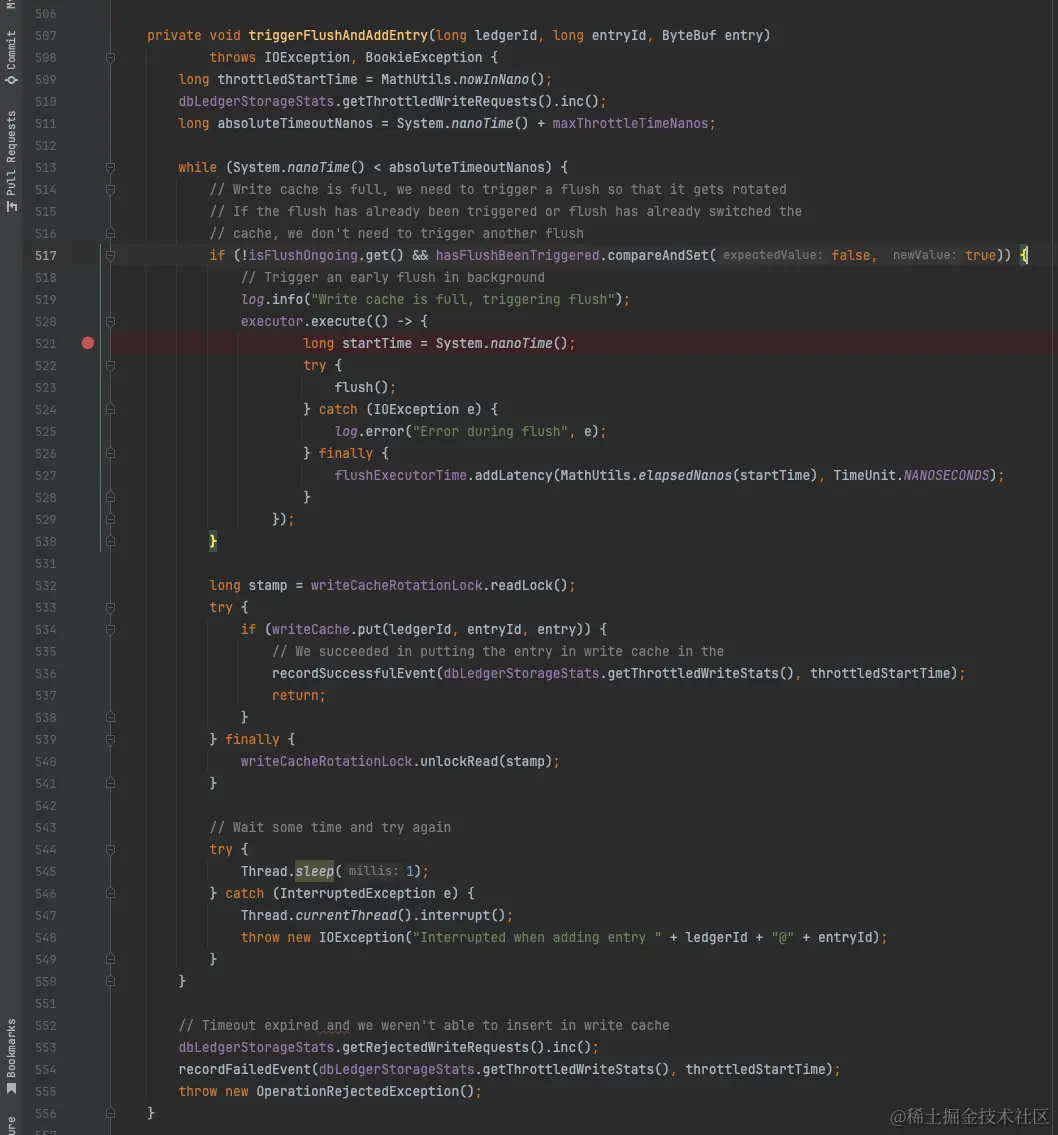Click the millis: inlay hint

point(373,872)
